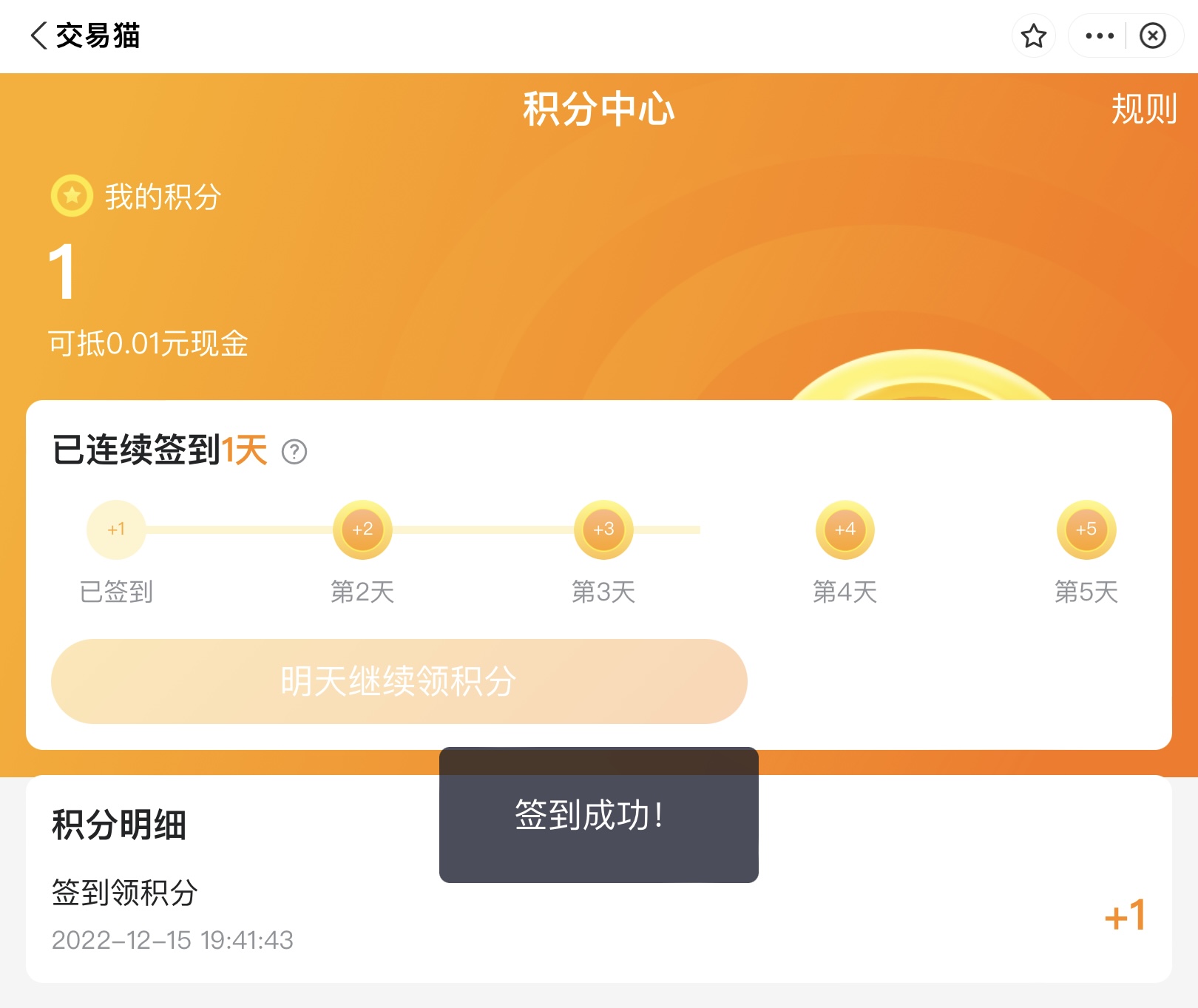Tap the +2 coin for day 2
This screenshot has height=1008, width=1198.
362,530
